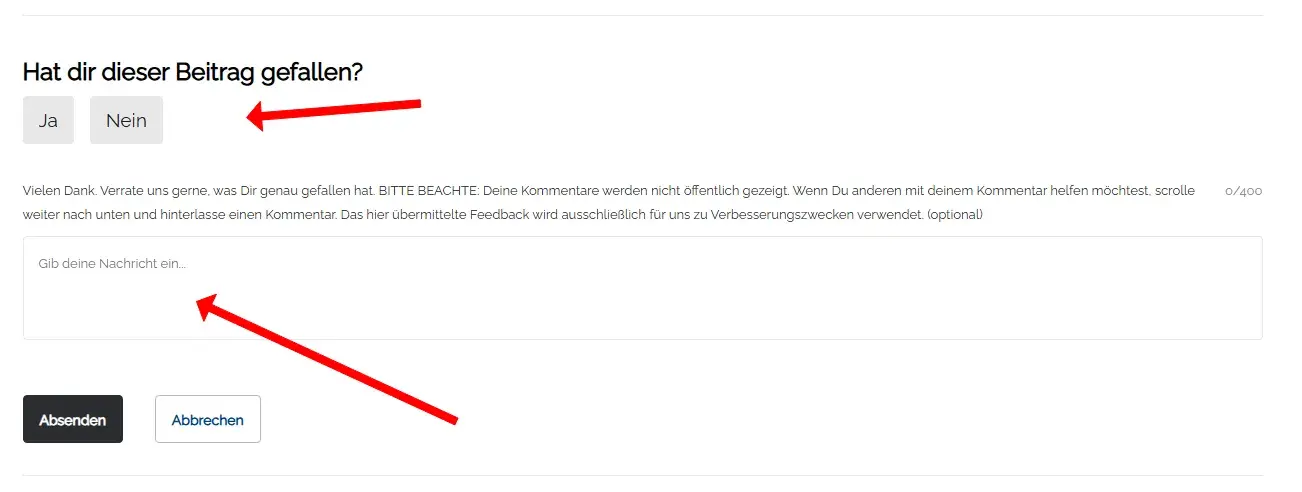The image size is (1302, 492).
Task: Click the horizontal divider above the heading
Action: tap(642, 15)
